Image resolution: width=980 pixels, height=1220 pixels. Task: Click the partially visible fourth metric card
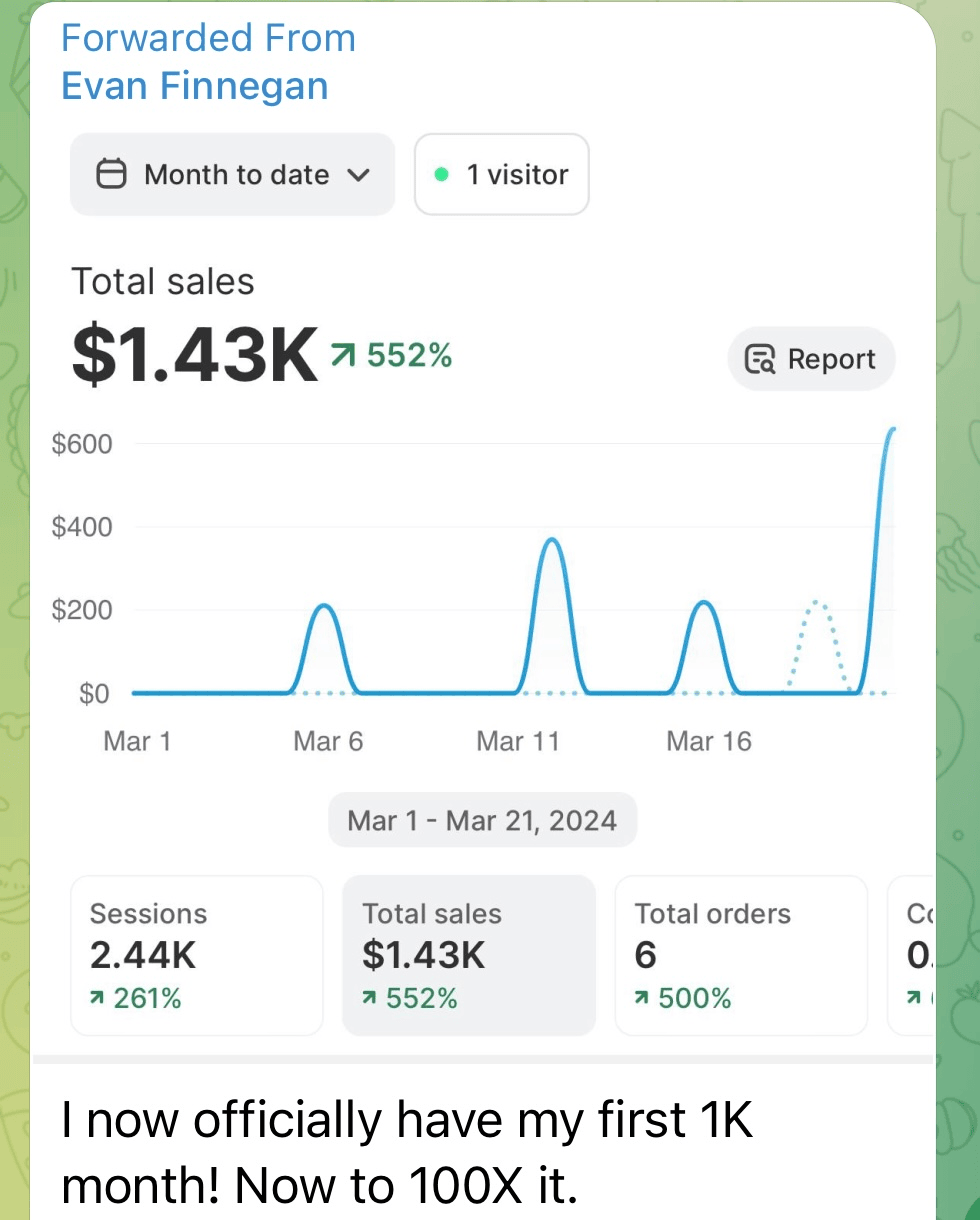911,955
